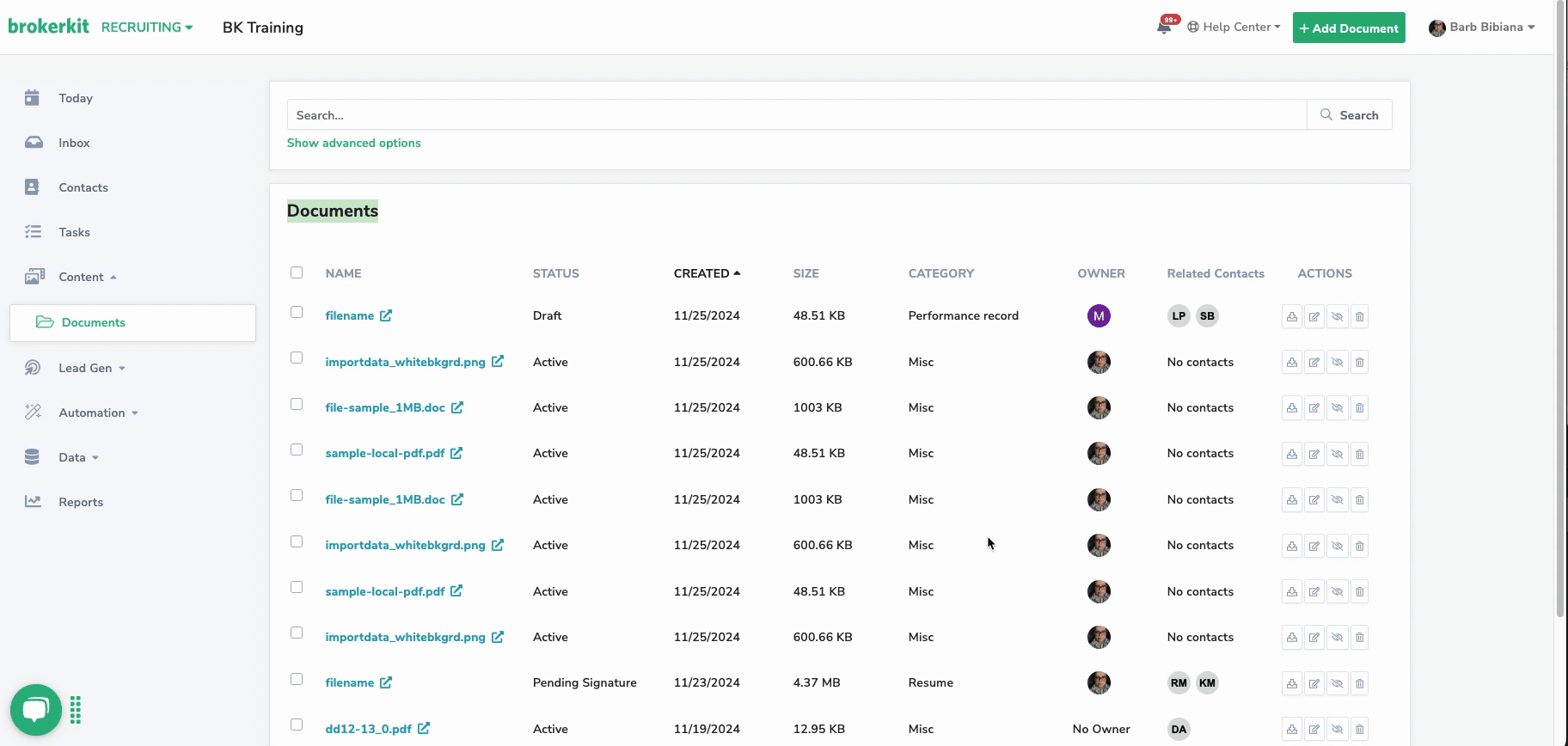
Task: Delete the Performance record document
Action: 1359,316
